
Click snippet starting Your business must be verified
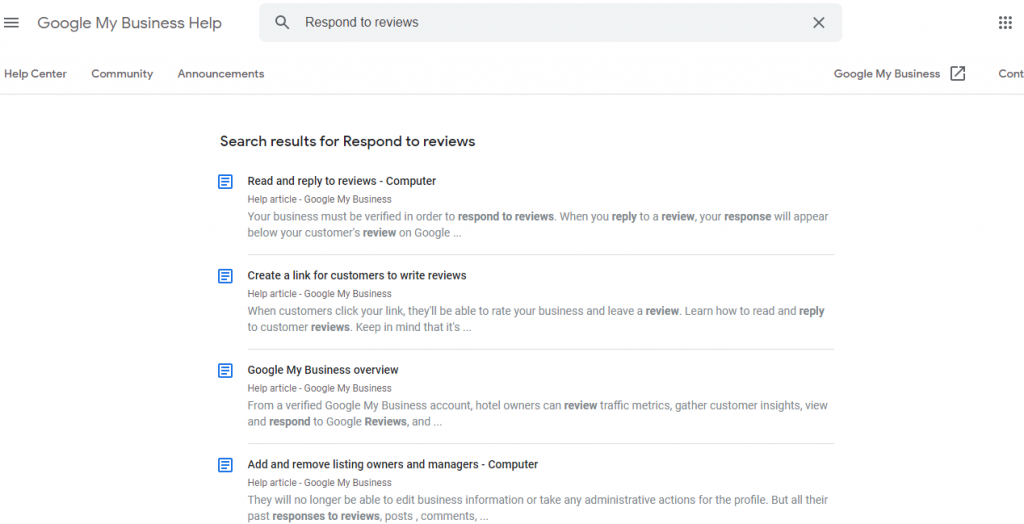[537, 225]
